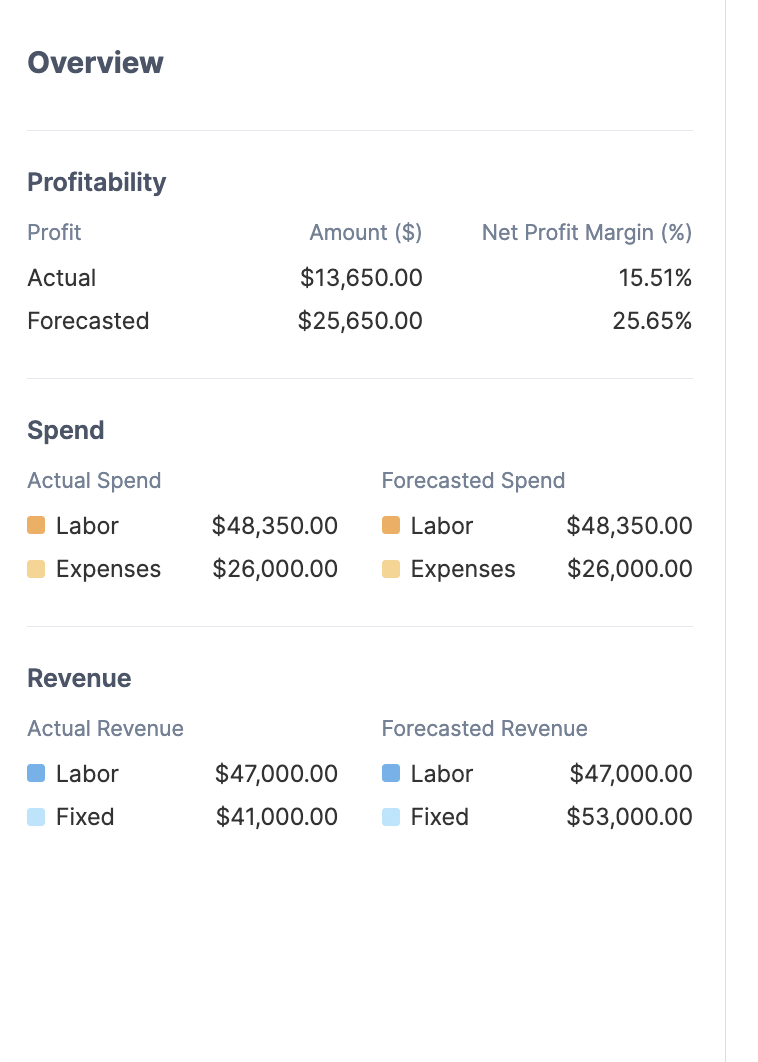Click the Forecasted row label in Profitability
Screen dimensions: 758x1062
pos(88,321)
